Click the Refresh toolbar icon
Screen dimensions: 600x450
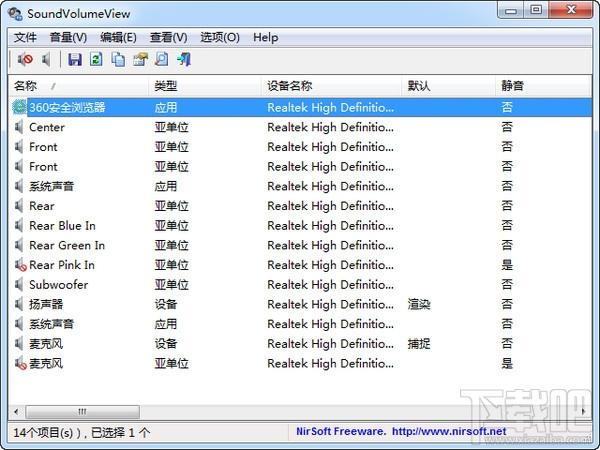96,59
